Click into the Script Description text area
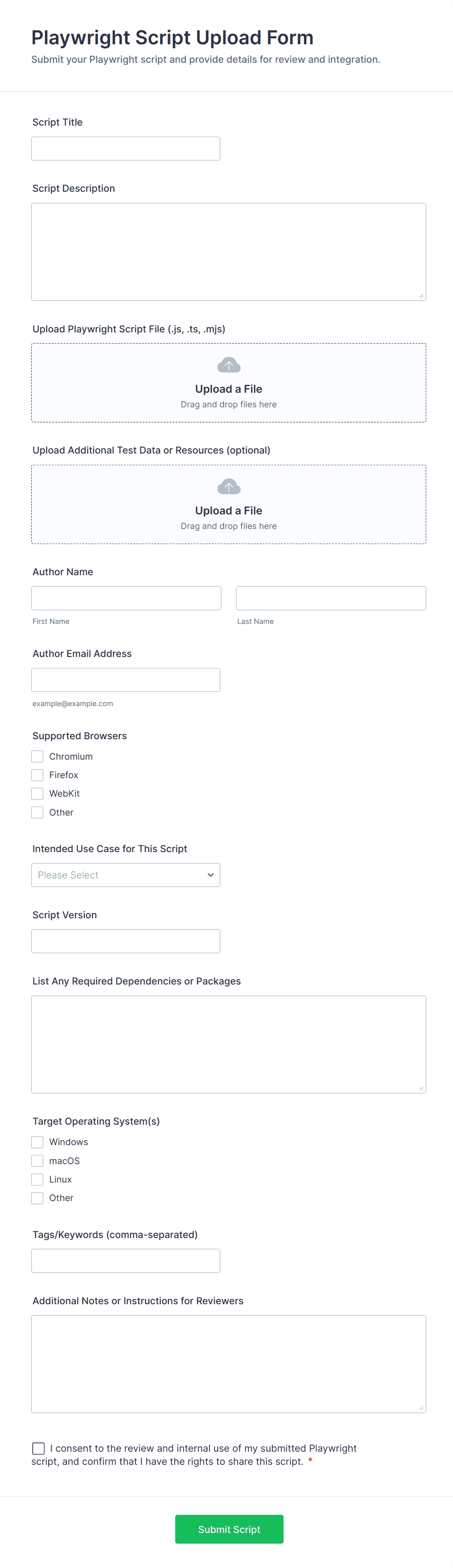This screenshot has height=1568, width=453. [228, 252]
